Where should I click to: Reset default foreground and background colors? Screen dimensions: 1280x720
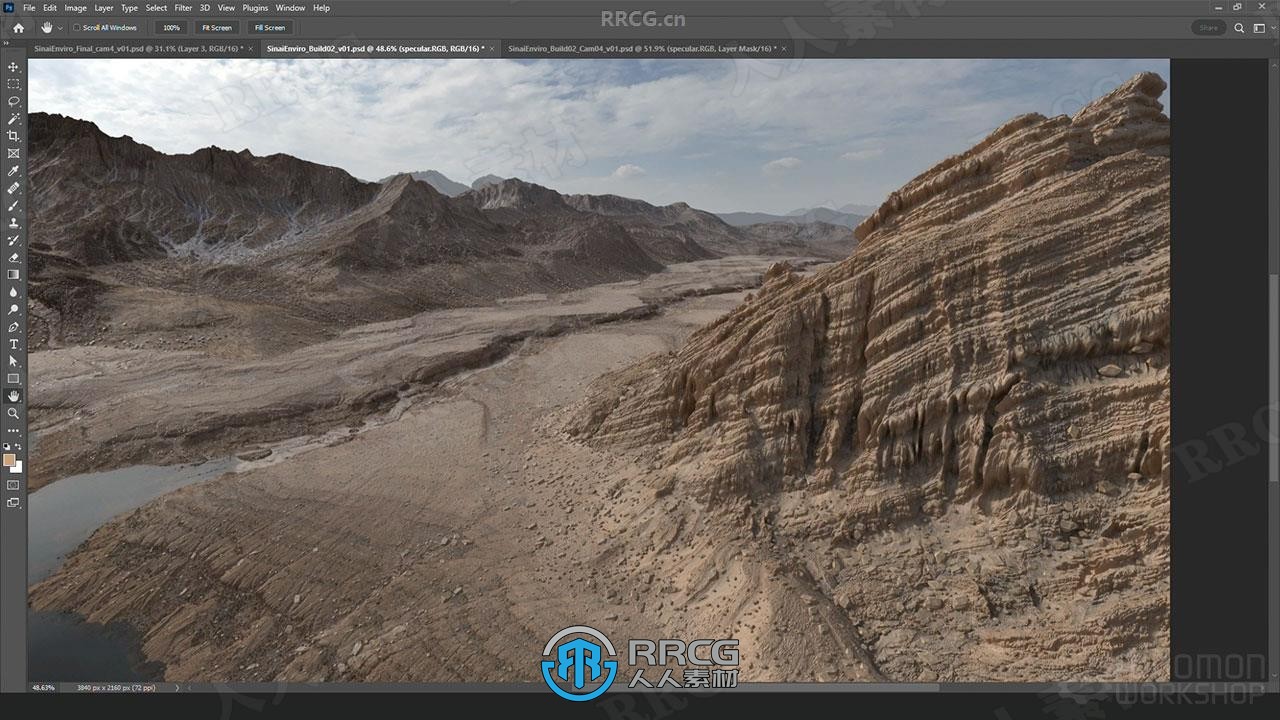(x=7, y=447)
